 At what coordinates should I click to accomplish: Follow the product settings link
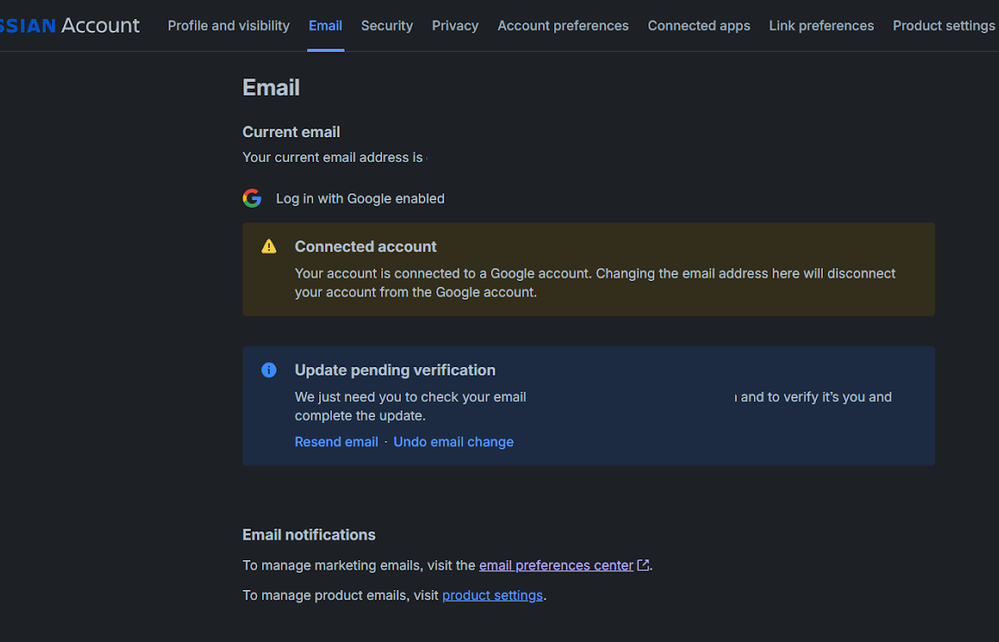click(x=492, y=595)
